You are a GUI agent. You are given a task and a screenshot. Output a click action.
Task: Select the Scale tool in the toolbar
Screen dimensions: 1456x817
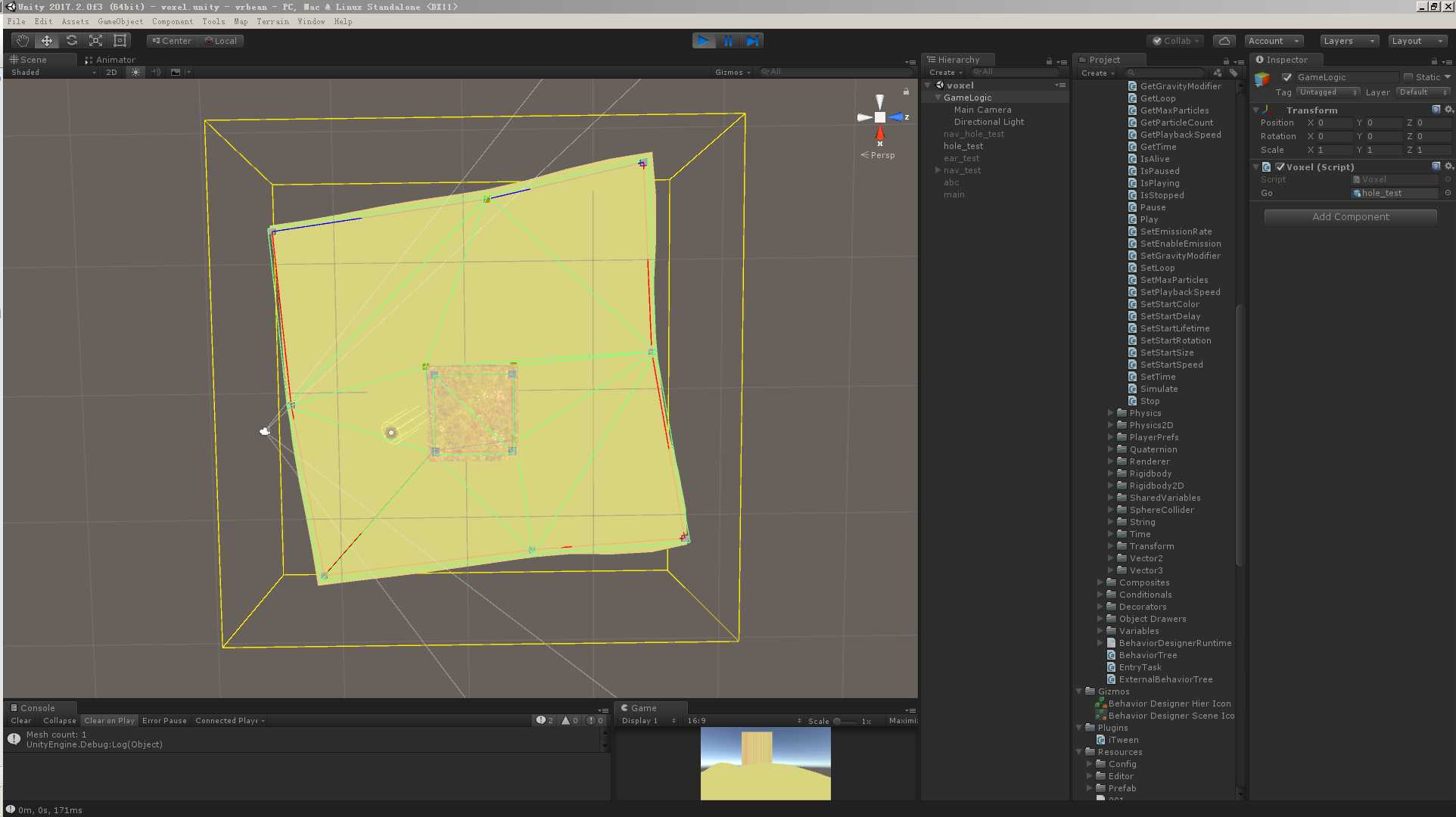(x=95, y=41)
